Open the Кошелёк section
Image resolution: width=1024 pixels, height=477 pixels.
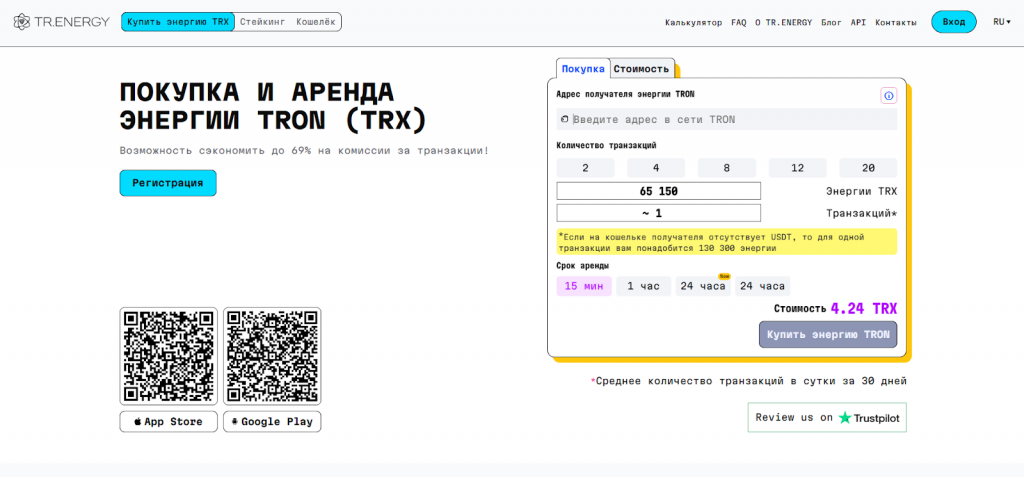coord(315,22)
